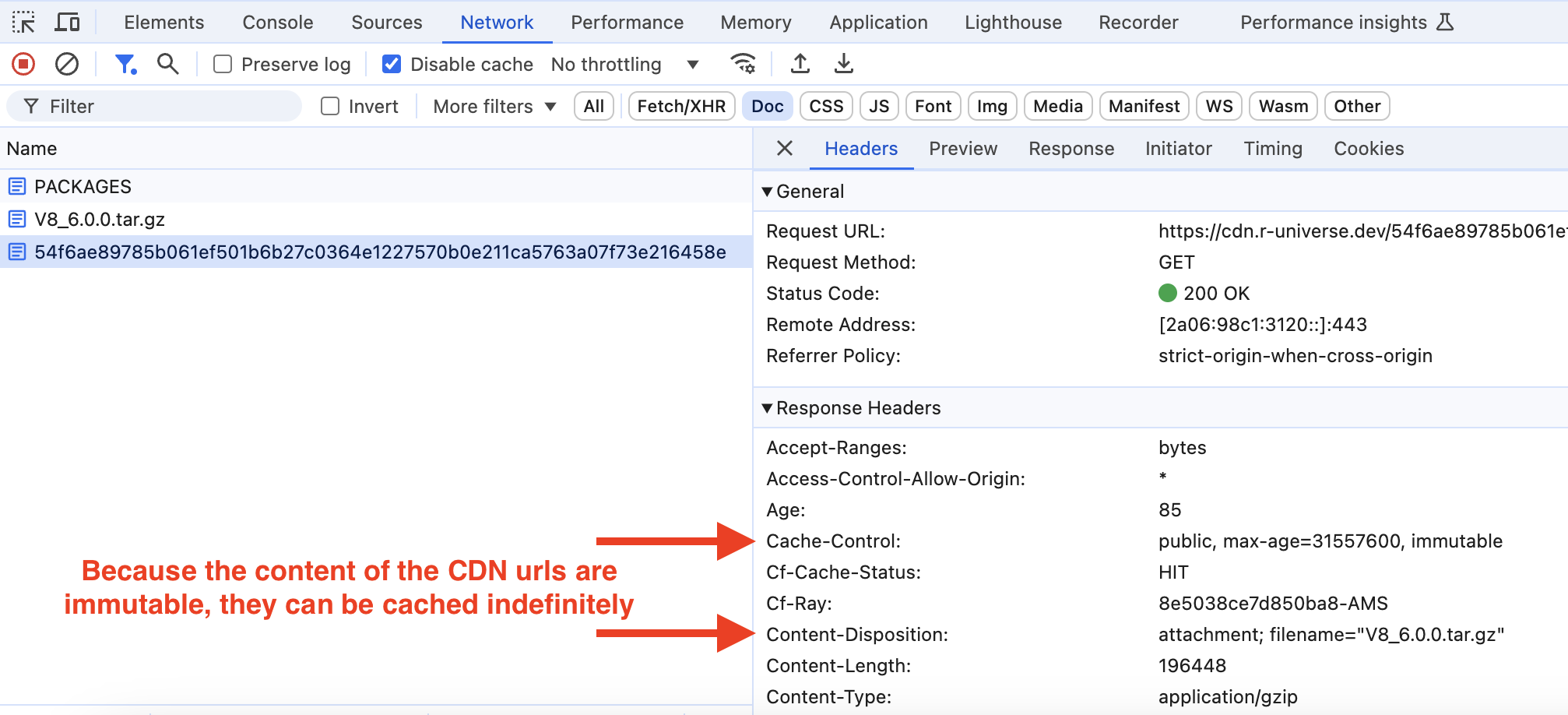Click the export HAR download icon
The height and width of the screenshot is (715, 1568).
click(x=843, y=64)
